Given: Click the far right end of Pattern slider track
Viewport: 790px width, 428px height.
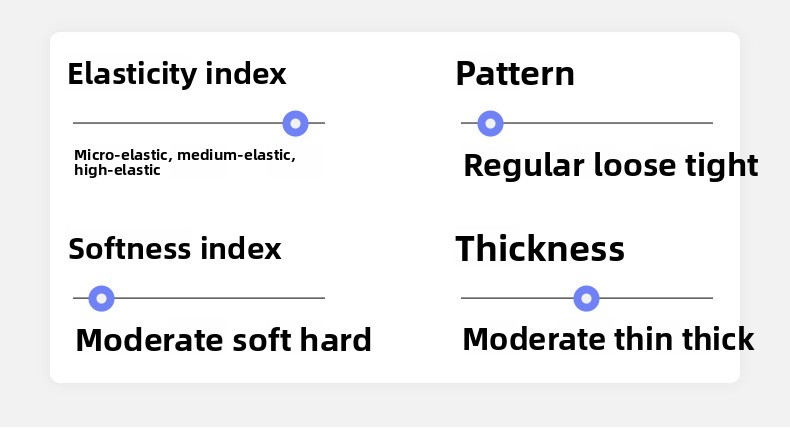Looking at the screenshot, I should 710,123.
